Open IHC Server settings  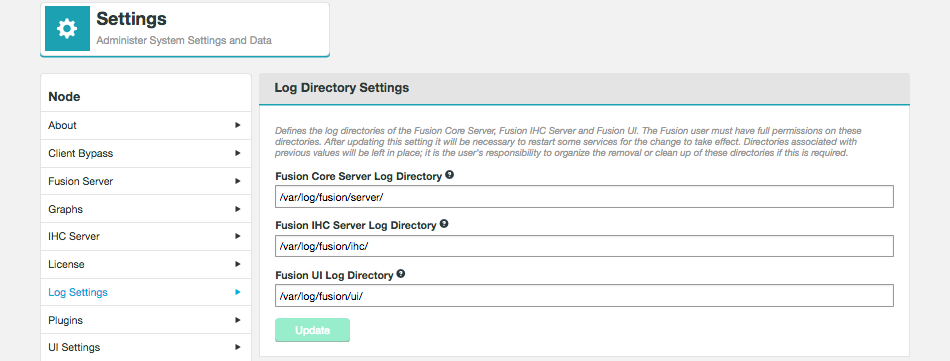[146, 236]
